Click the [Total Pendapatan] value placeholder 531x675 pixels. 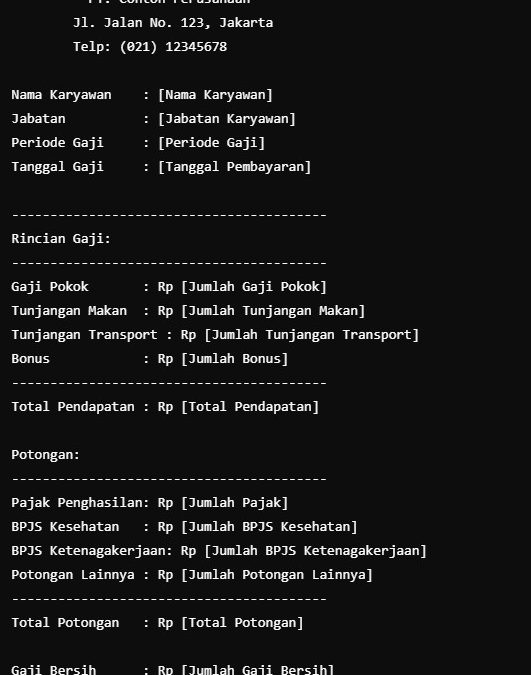[250, 407]
